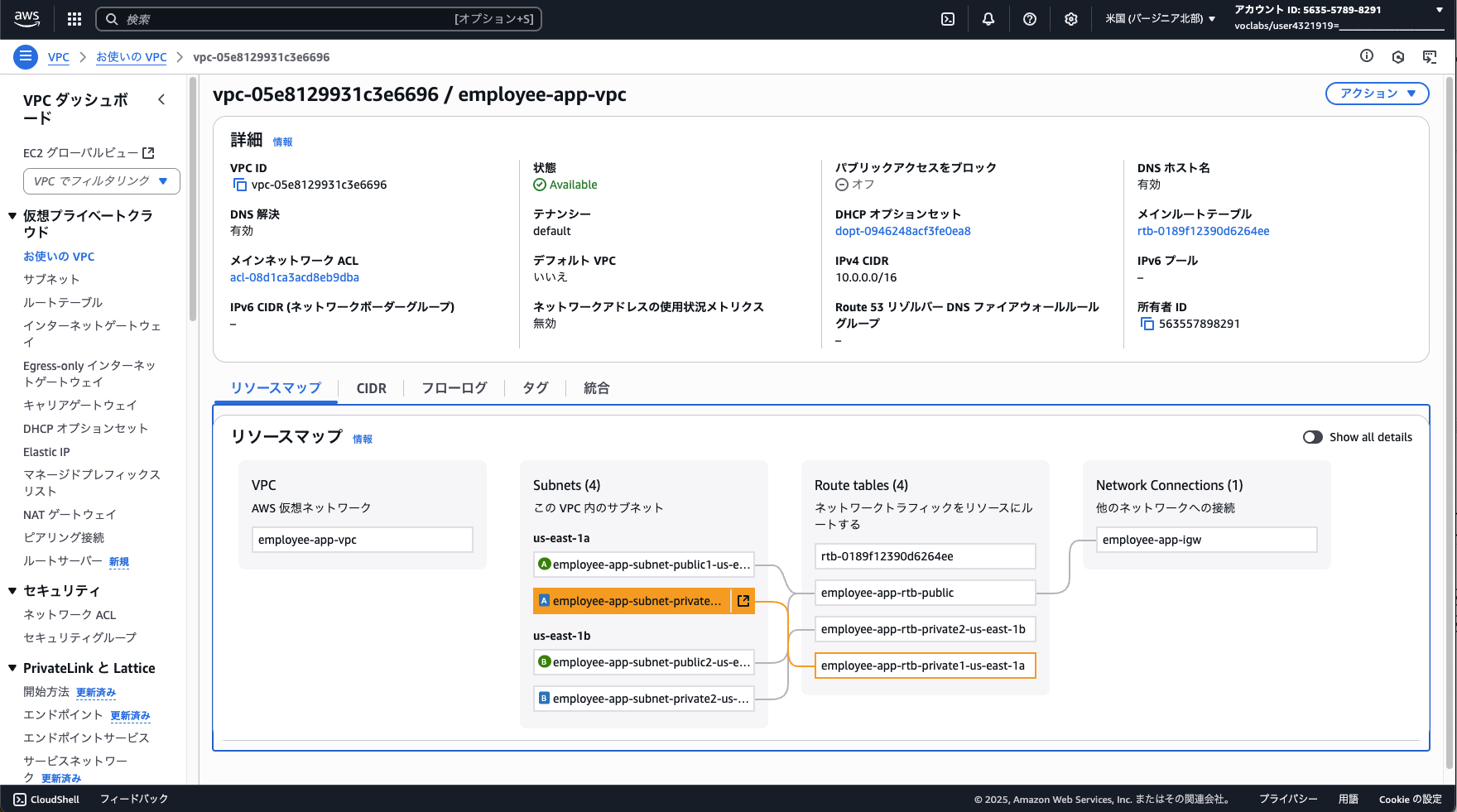This screenshot has width=1457, height=812.
Task: Select rtb-0189f12390d6264ee route table node
Action: (x=926, y=556)
